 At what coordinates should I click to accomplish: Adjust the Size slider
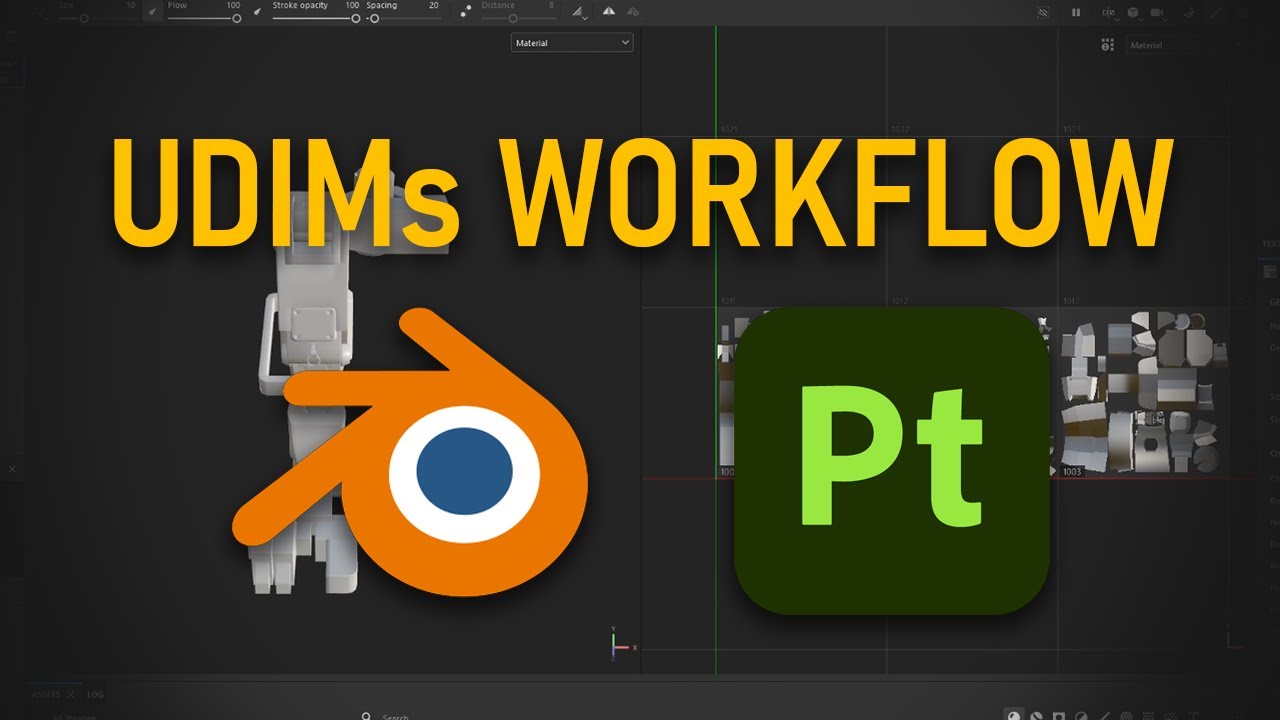click(x=98, y=18)
